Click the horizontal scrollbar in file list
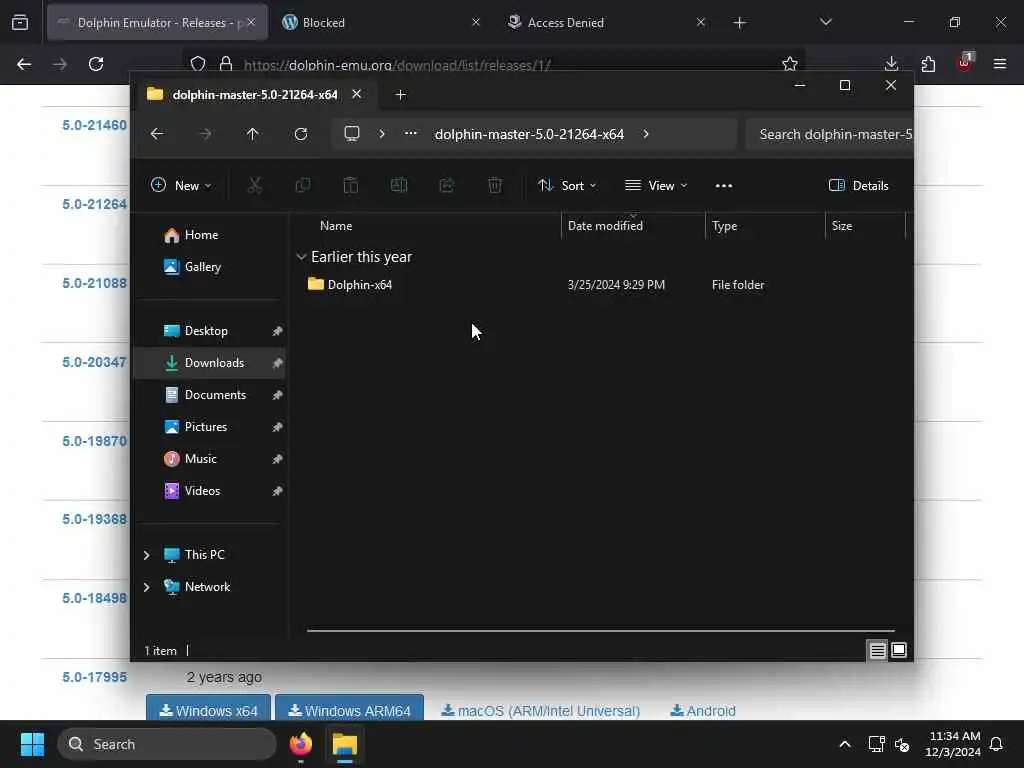The height and width of the screenshot is (768, 1024). [x=600, y=631]
